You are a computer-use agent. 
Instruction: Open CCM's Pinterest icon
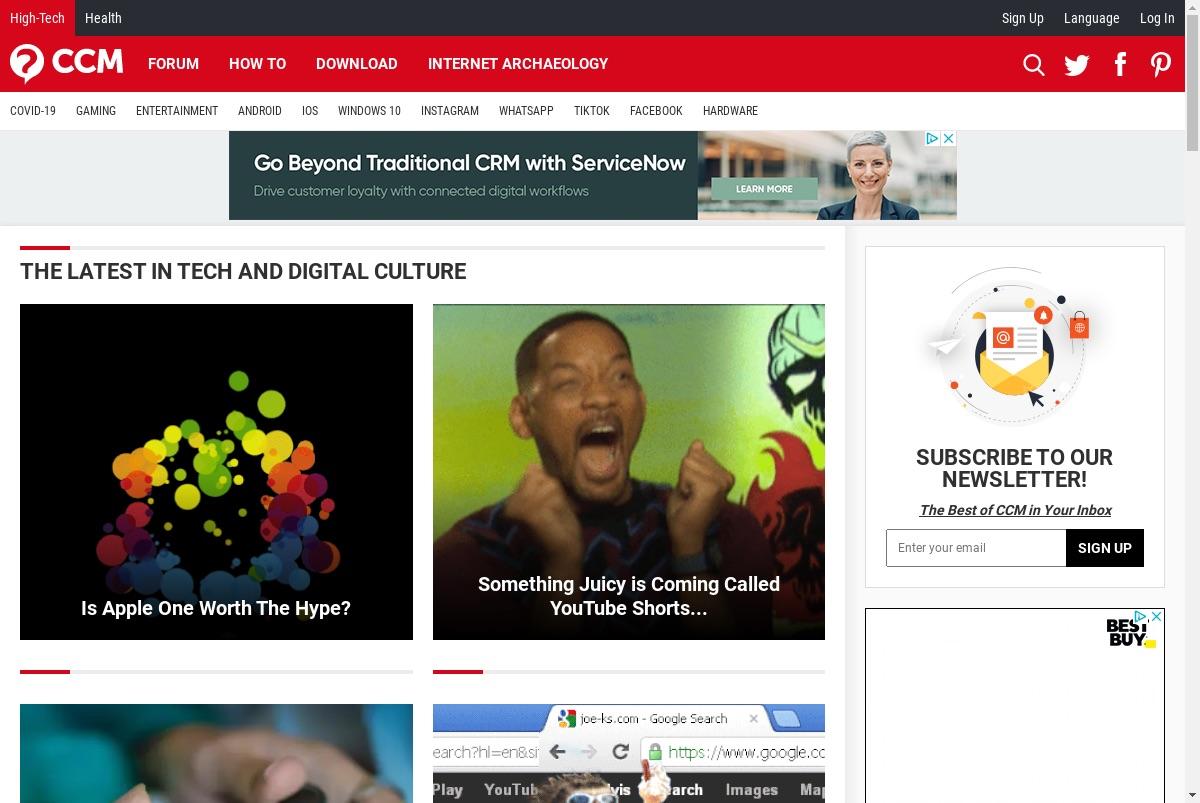[1161, 65]
